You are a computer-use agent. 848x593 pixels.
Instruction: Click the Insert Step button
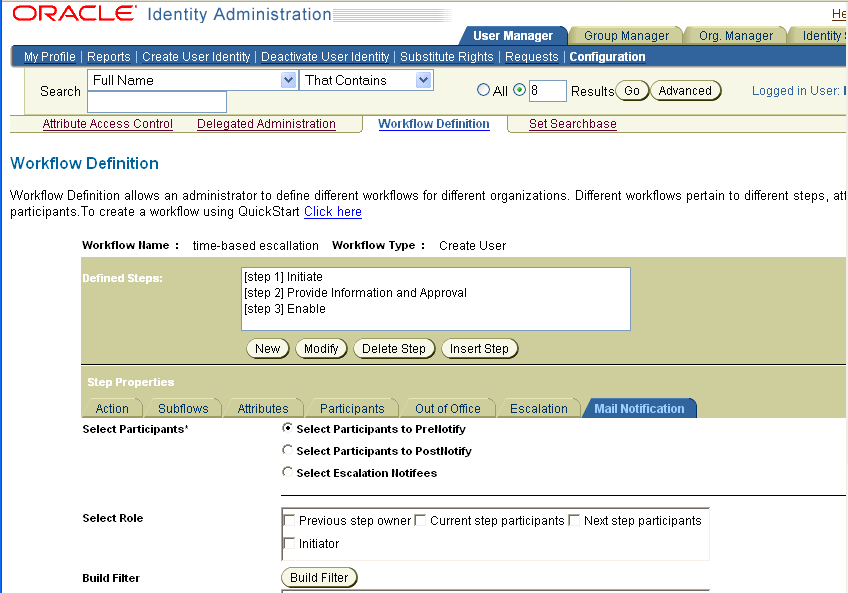479,349
